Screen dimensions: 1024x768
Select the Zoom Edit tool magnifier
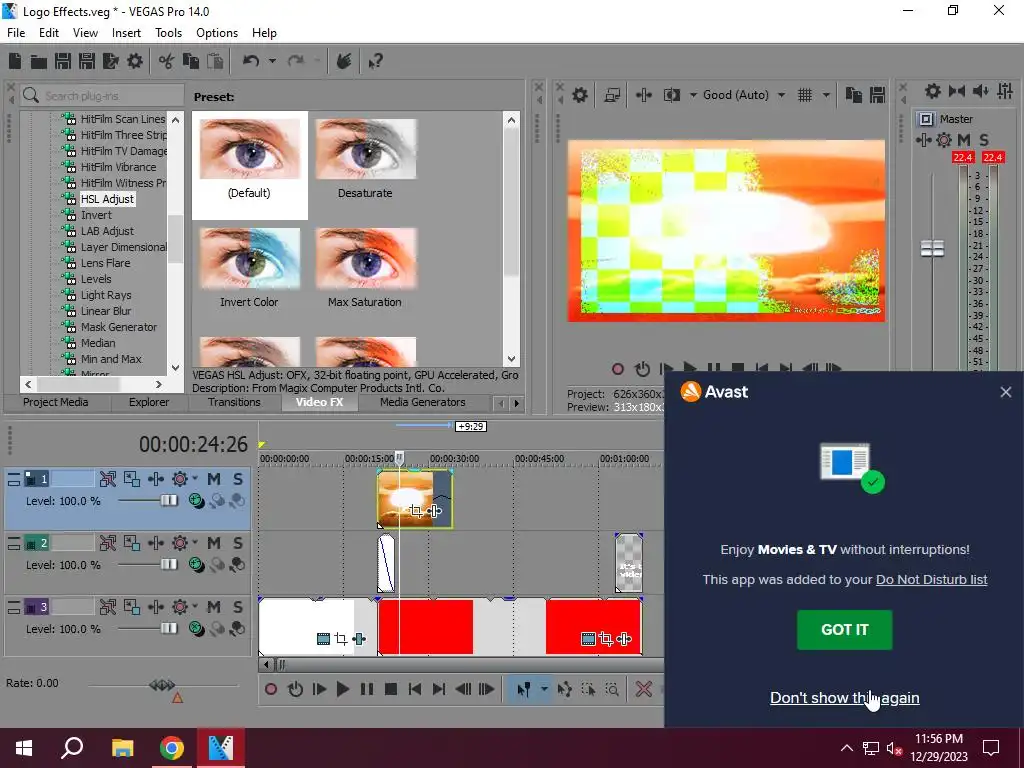point(612,689)
